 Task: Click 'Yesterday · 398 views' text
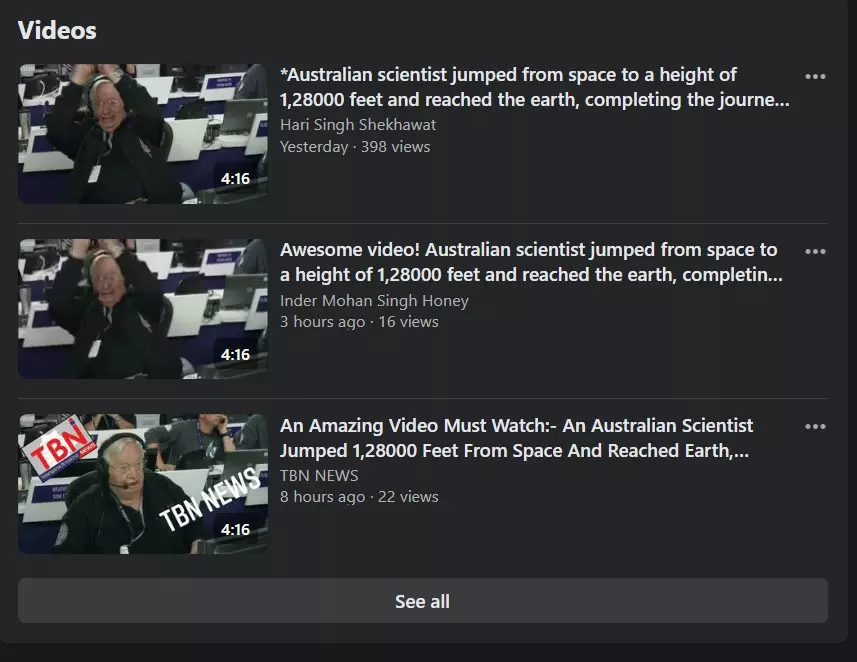pyautogui.click(x=355, y=147)
